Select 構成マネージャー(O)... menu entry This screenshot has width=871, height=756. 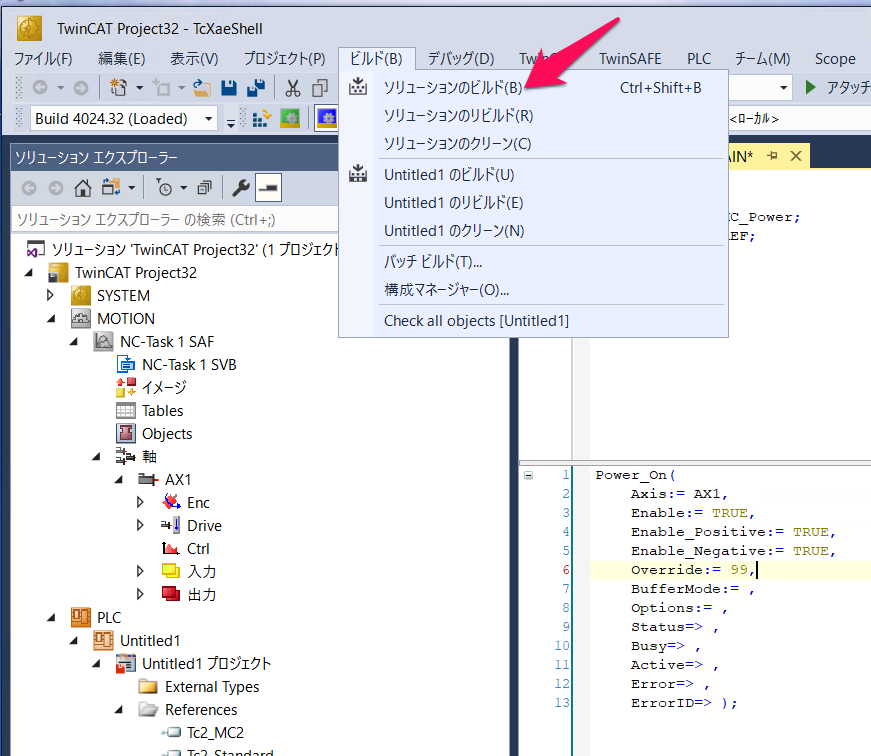533,289
